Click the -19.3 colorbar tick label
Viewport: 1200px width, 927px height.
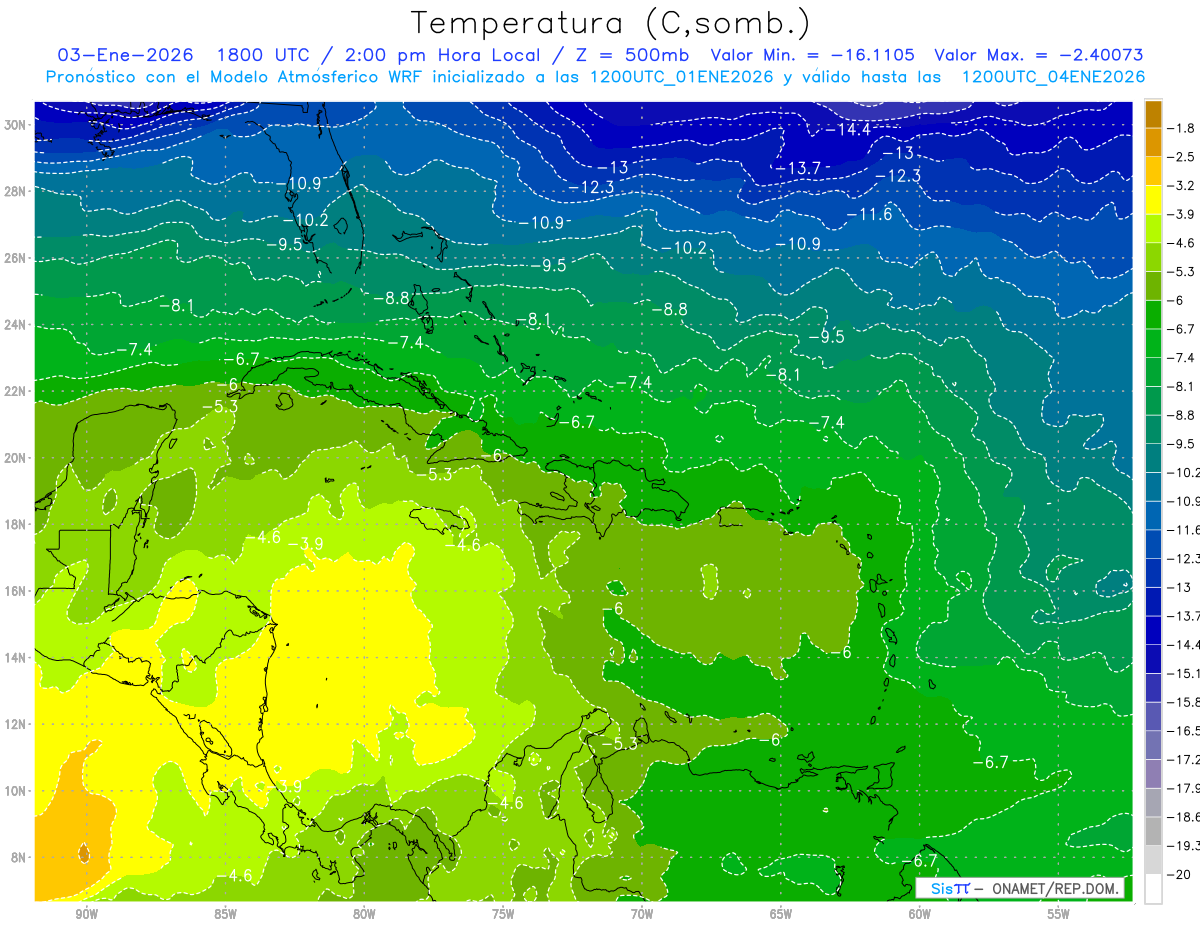click(x=1184, y=846)
